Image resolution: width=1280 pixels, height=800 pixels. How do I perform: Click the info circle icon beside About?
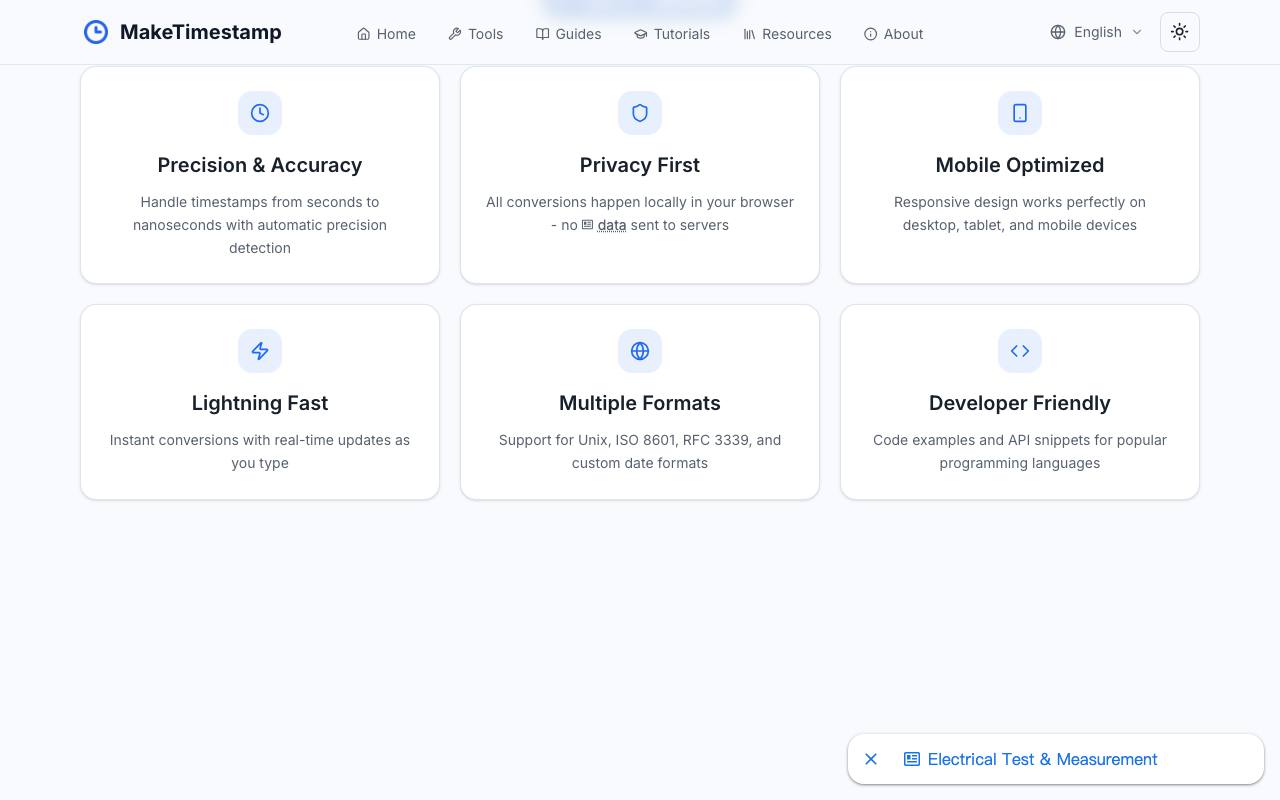click(x=871, y=34)
